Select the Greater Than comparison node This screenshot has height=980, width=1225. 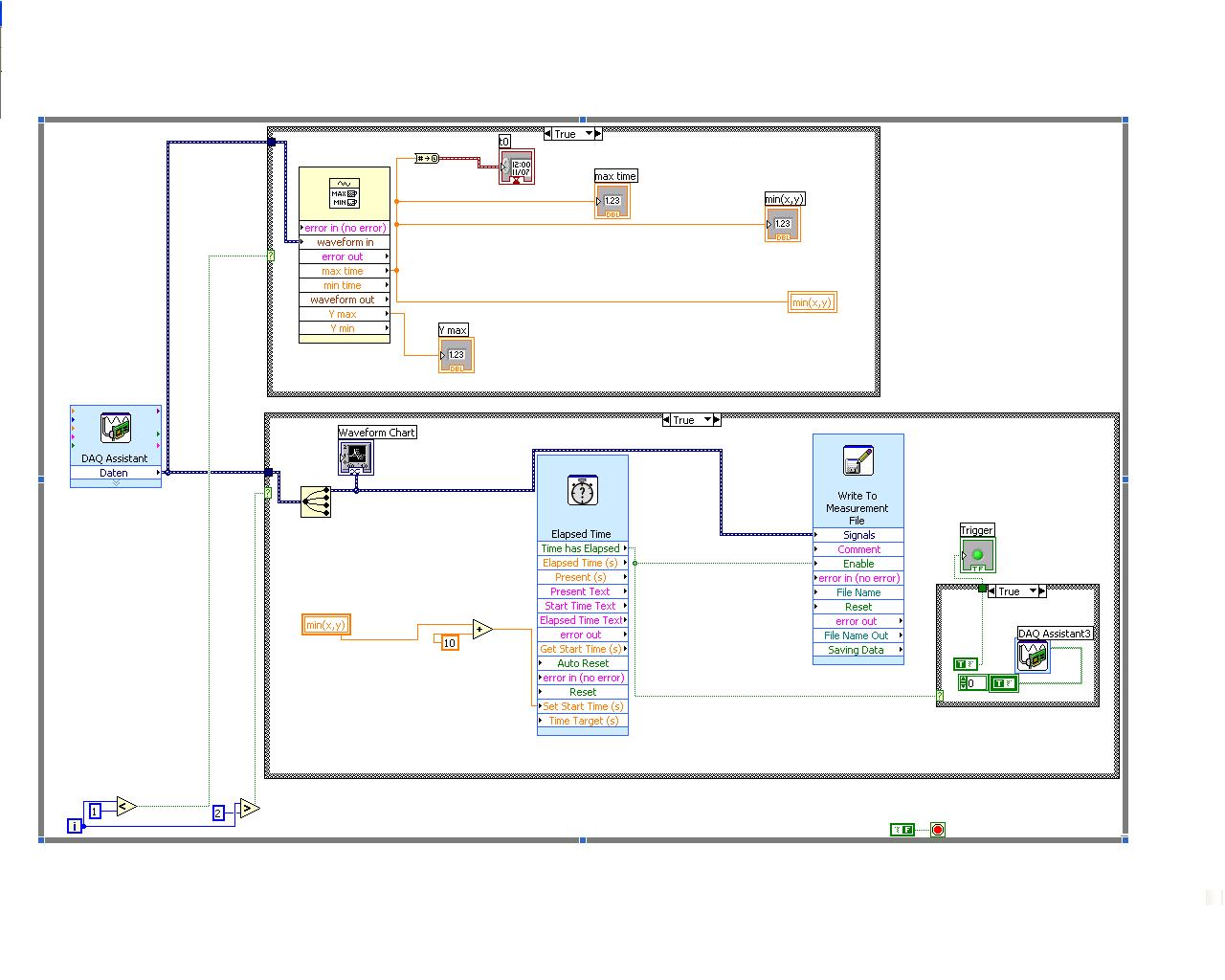coord(248,810)
